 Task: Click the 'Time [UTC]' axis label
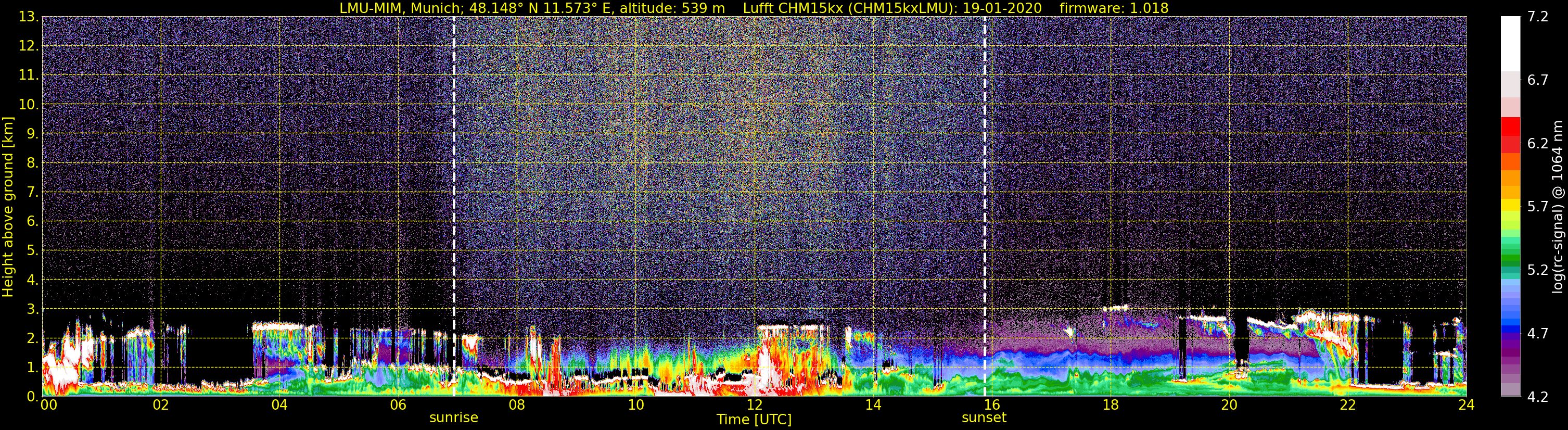click(754, 420)
